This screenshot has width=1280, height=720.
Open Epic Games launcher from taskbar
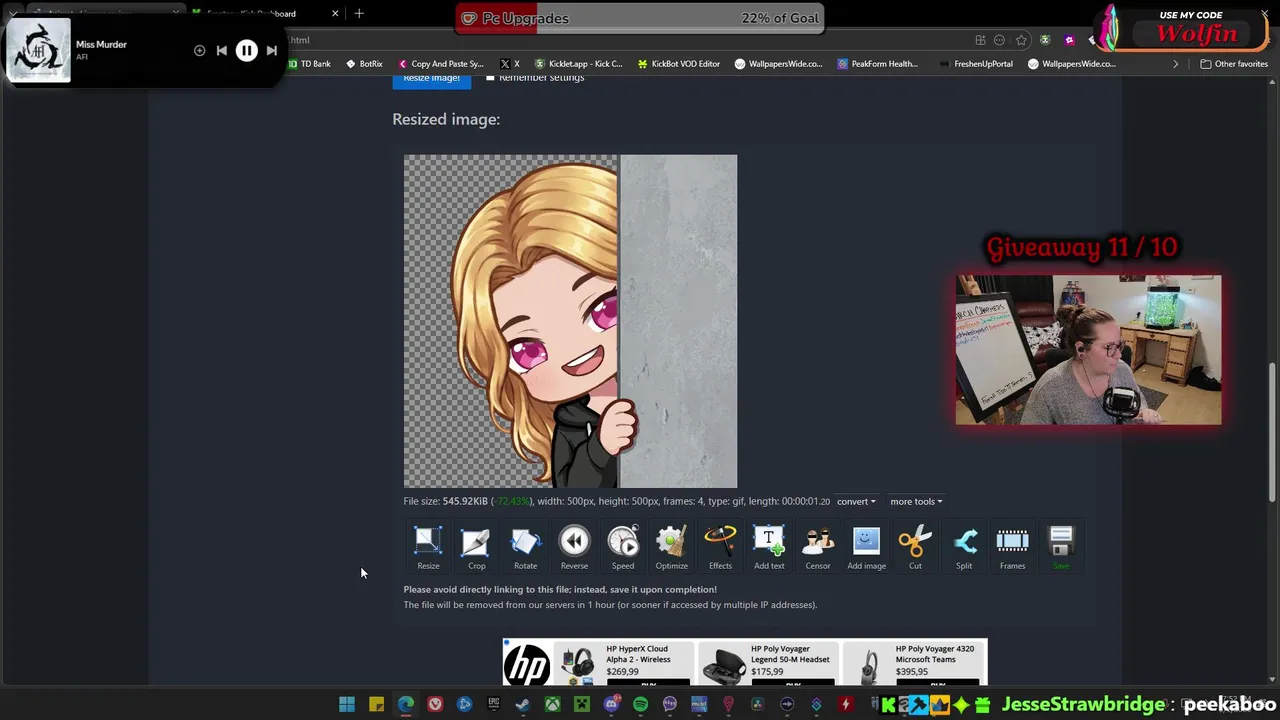coord(493,704)
